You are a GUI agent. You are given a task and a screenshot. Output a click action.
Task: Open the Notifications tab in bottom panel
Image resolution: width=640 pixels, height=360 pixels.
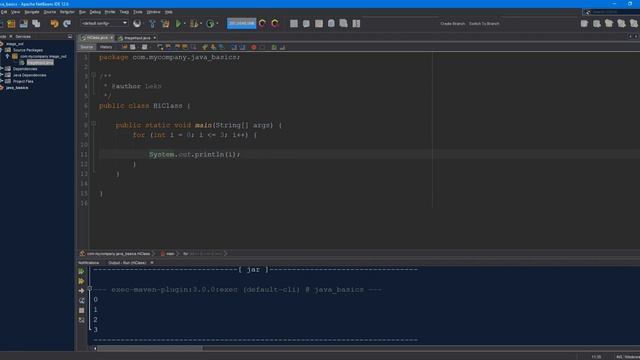tap(89, 263)
